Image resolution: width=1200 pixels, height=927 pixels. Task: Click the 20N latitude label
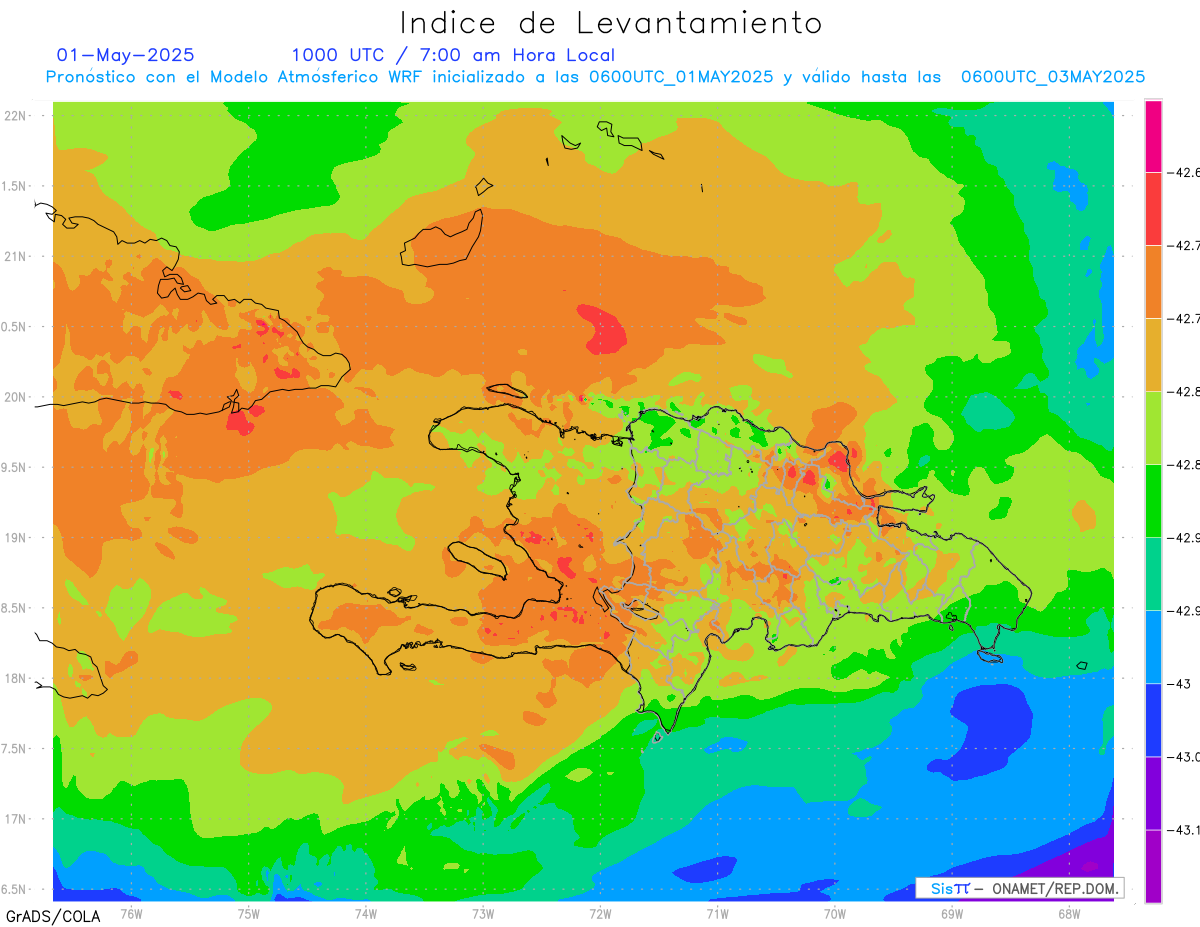(x=17, y=397)
